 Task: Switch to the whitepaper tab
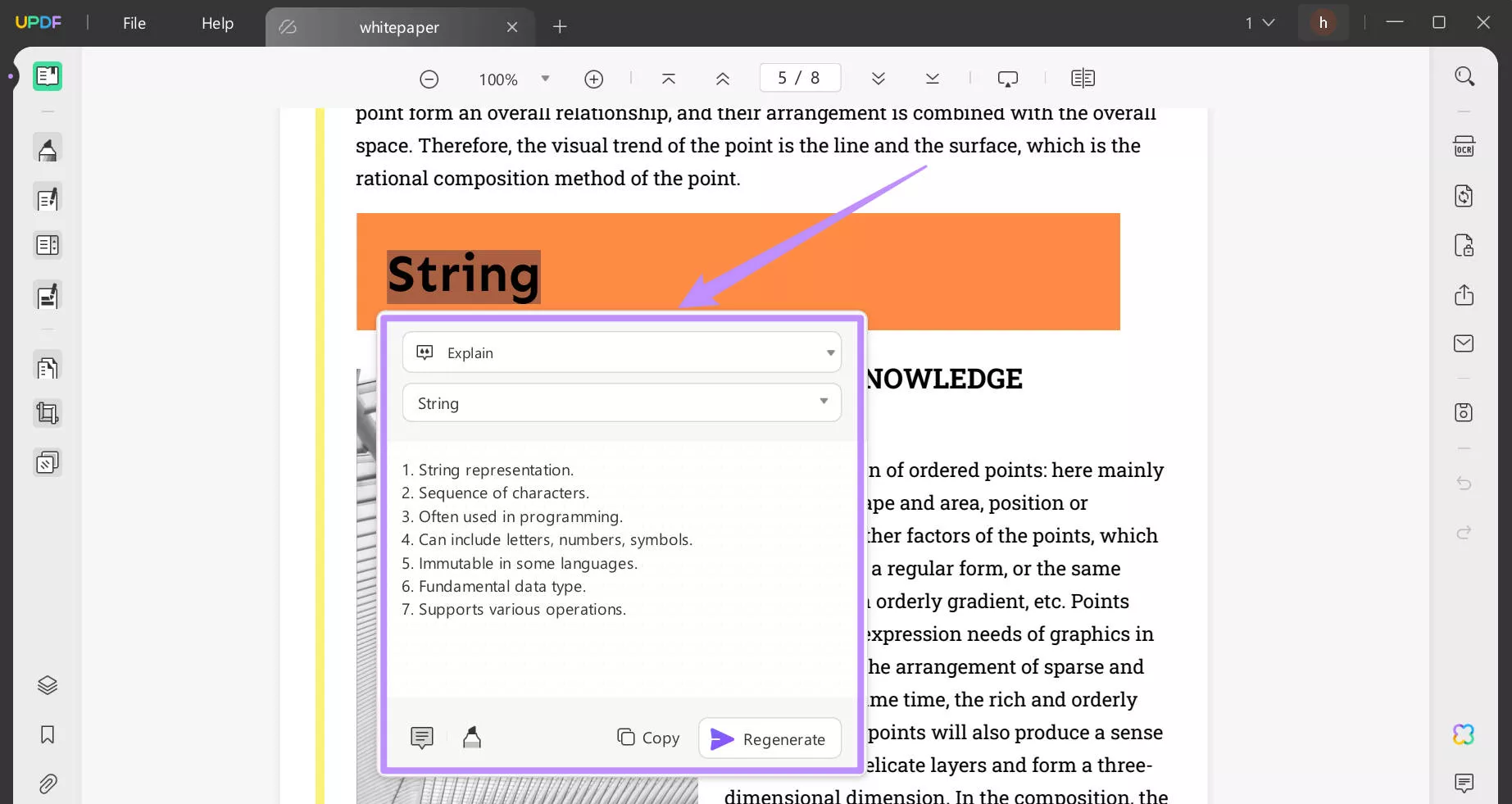(x=399, y=27)
